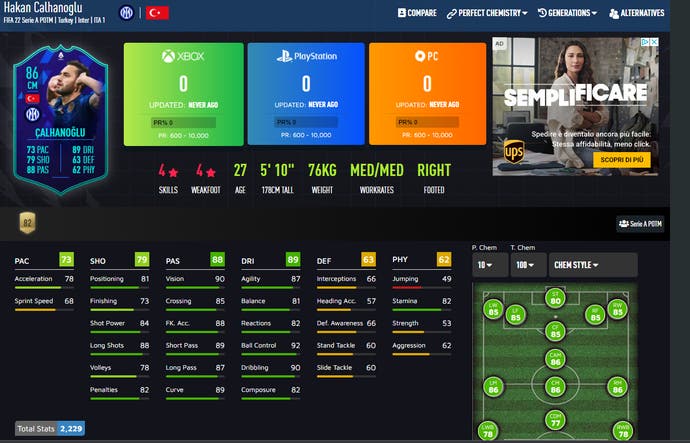Click the Long Shots 88 stat row

(120, 348)
